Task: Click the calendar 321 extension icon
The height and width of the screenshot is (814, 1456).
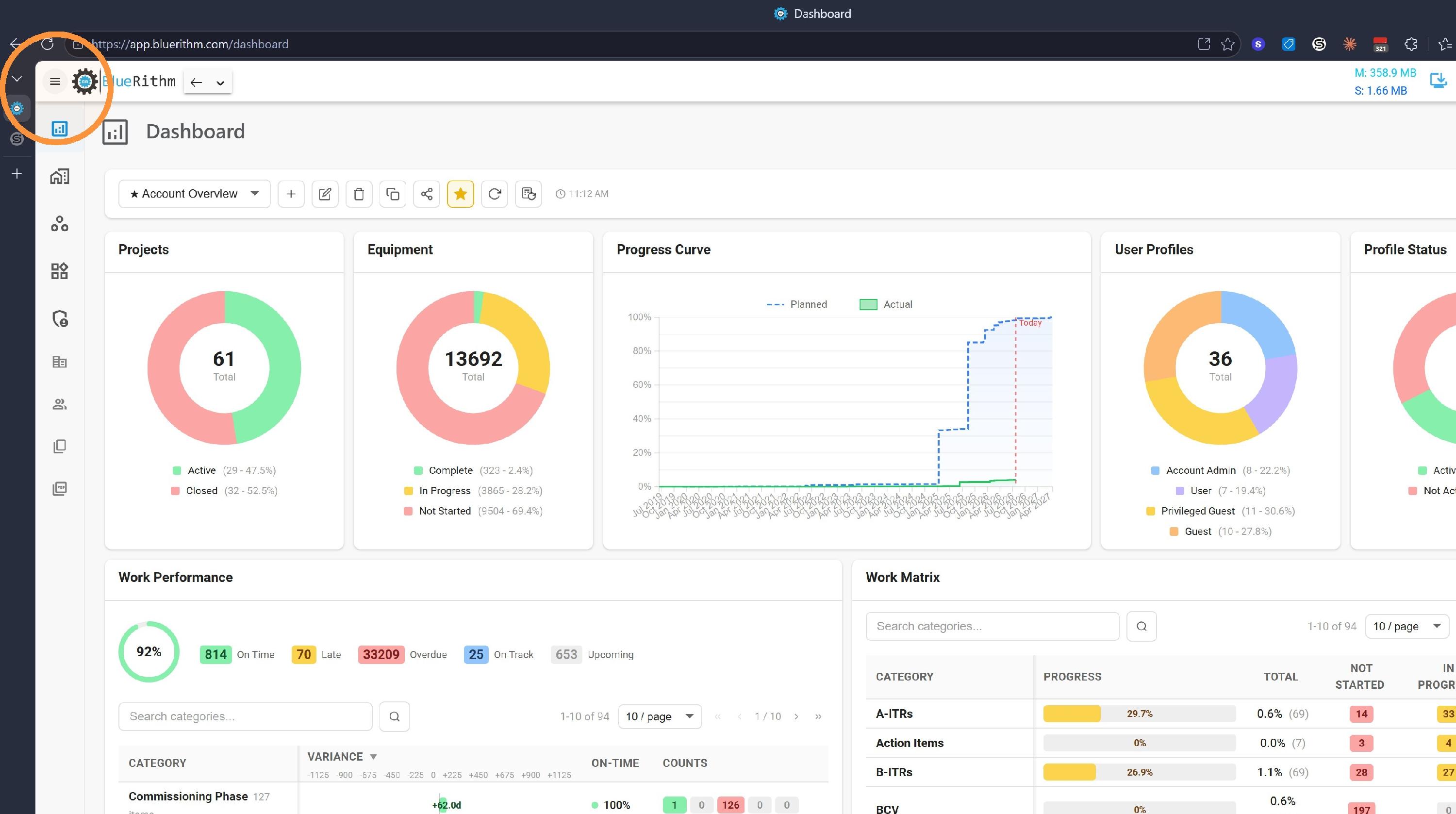Action: 1380,44
